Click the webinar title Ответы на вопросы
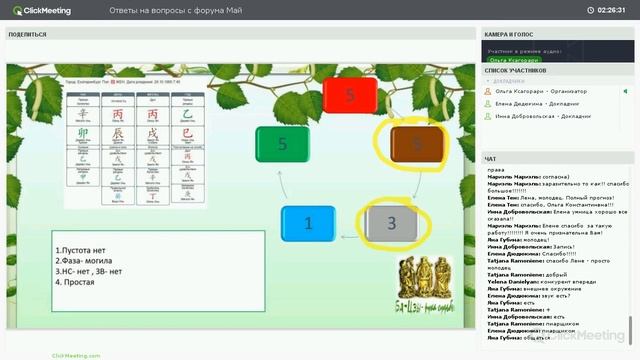The width and height of the screenshot is (640, 360). coord(176,11)
